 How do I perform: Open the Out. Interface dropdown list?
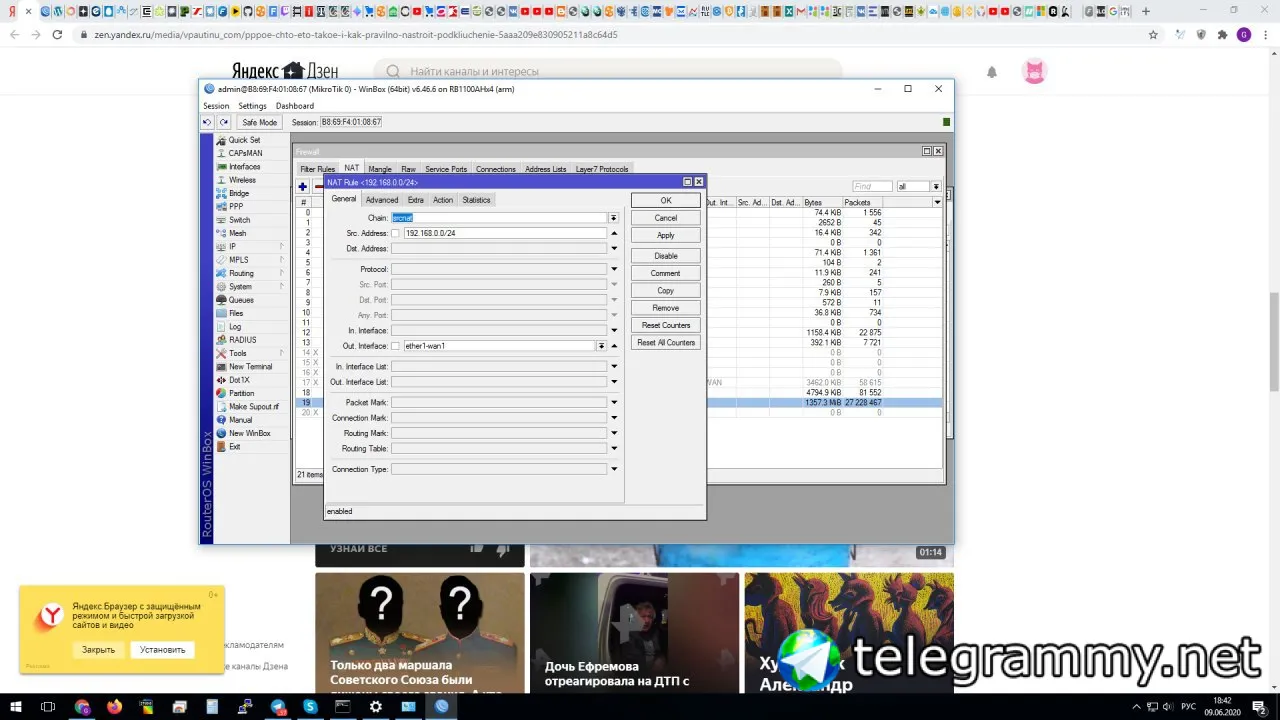(x=601, y=346)
